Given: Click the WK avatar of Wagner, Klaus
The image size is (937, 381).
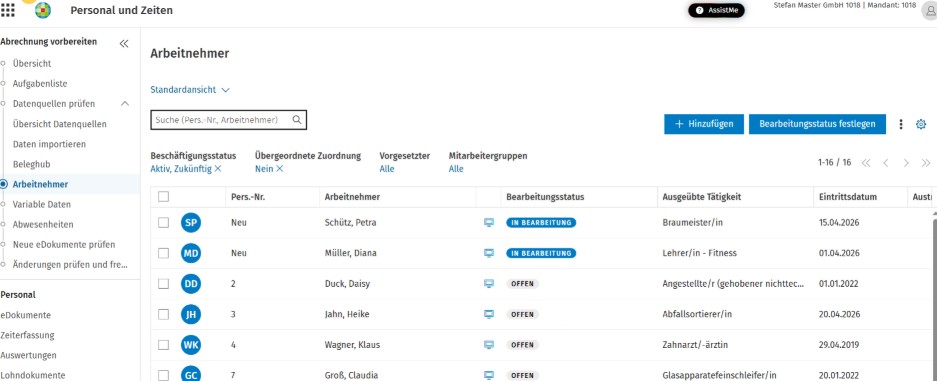Looking at the screenshot, I should point(191,345).
